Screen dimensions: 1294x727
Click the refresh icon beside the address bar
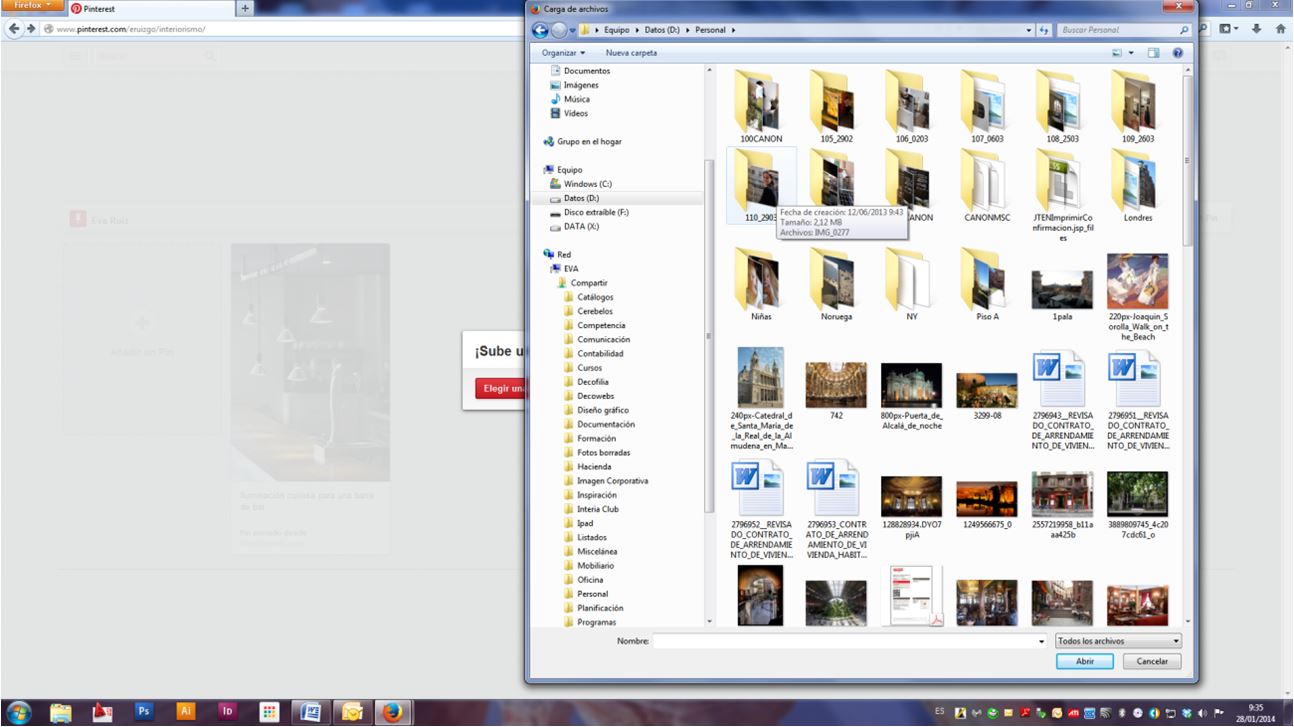pos(1045,30)
